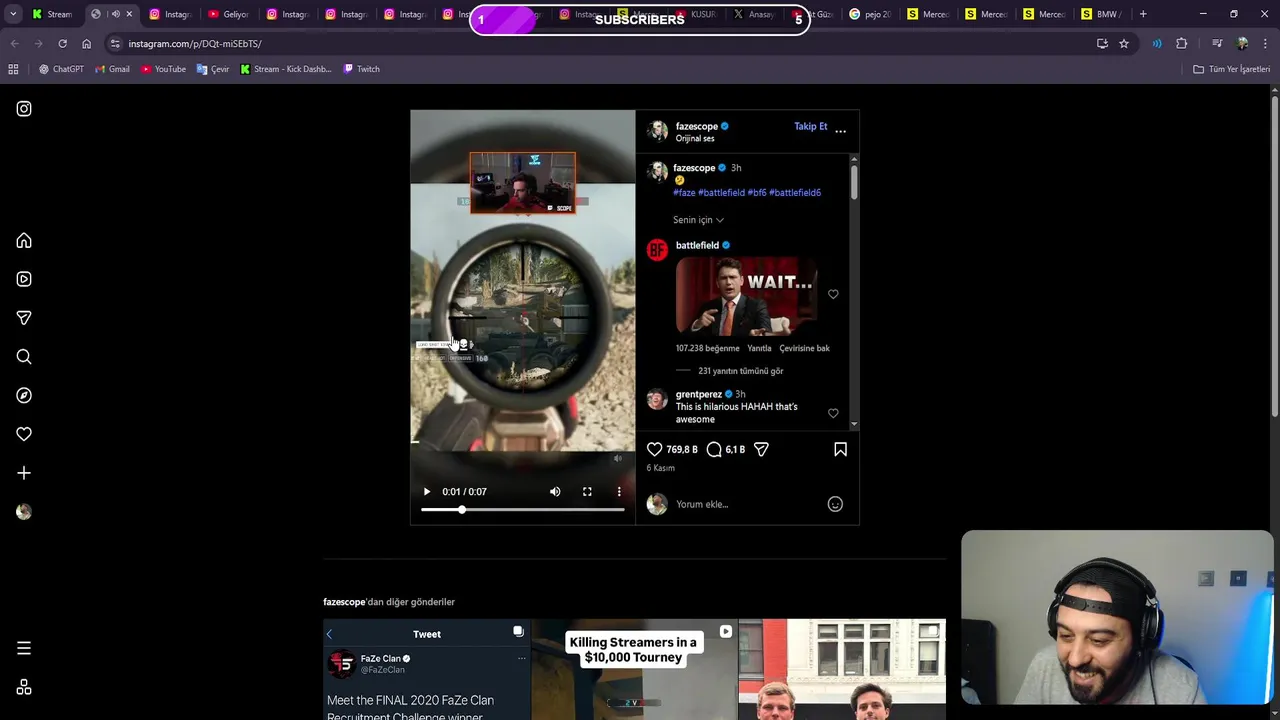Open Reels from the Instagram sidebar
This screenshot has width=1280, height=720.
(24, 279)
